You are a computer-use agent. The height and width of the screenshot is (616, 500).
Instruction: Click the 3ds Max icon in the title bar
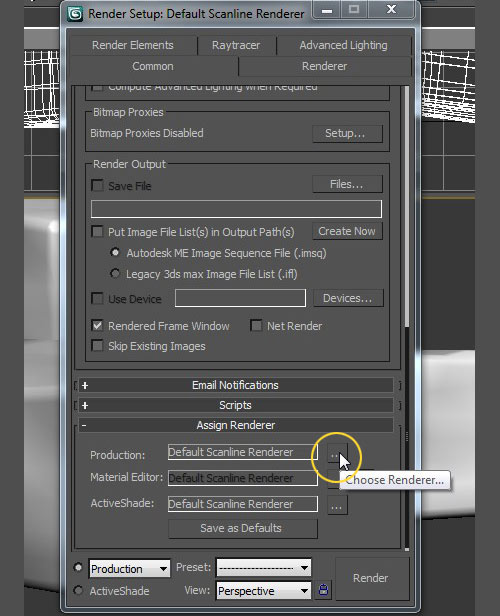point(75,14)
